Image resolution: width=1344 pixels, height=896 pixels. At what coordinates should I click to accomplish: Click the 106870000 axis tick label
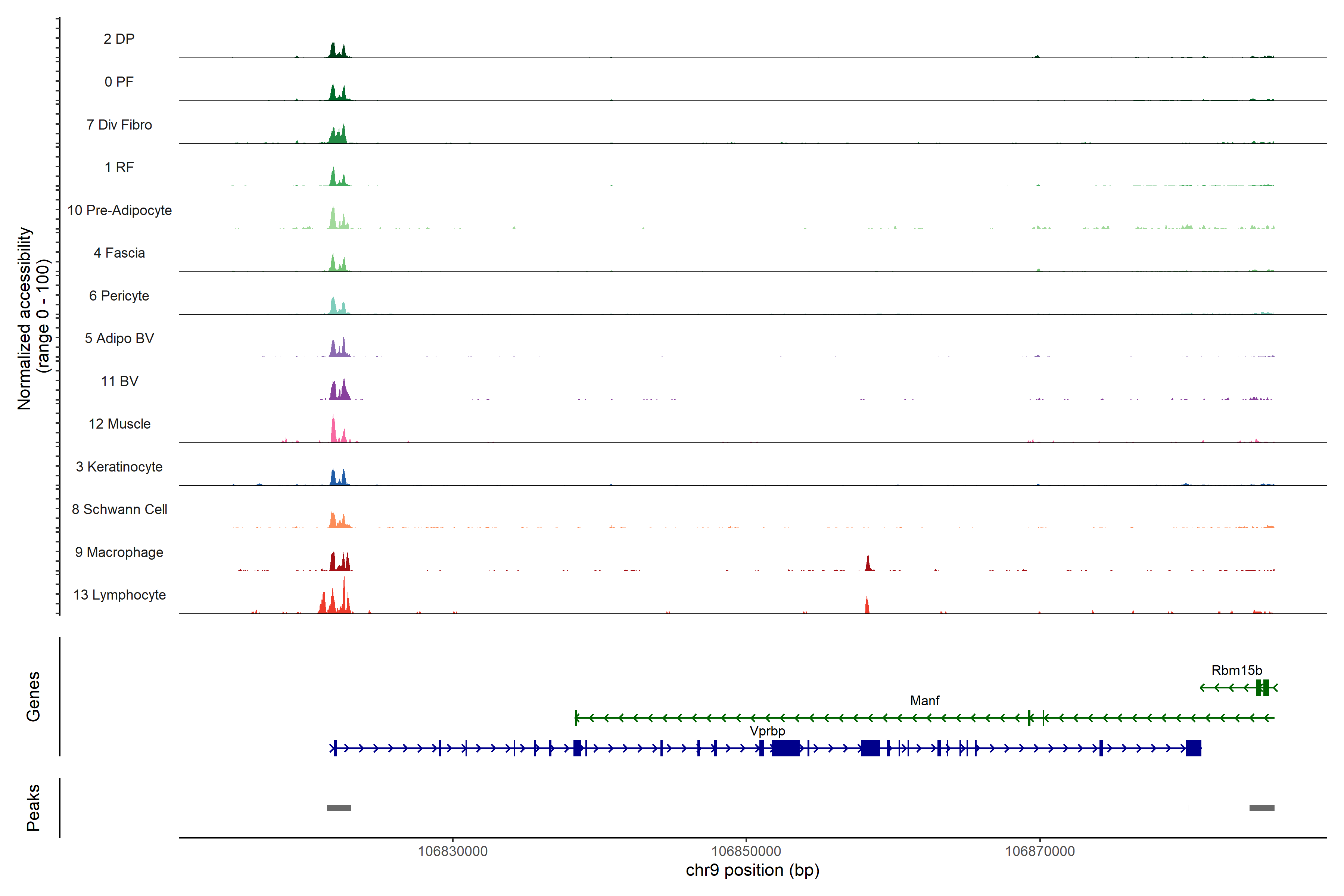coord(1039,852)
